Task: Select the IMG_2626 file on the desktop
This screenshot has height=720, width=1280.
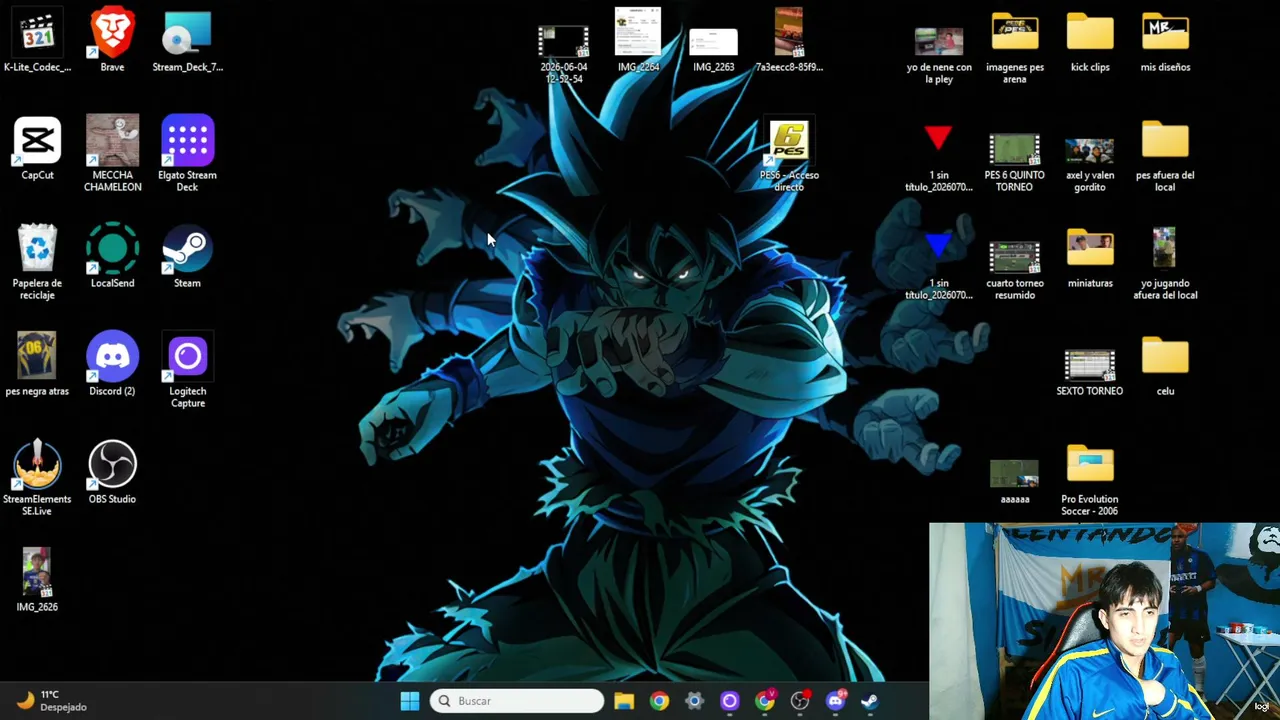Action: tap(37, 581)
